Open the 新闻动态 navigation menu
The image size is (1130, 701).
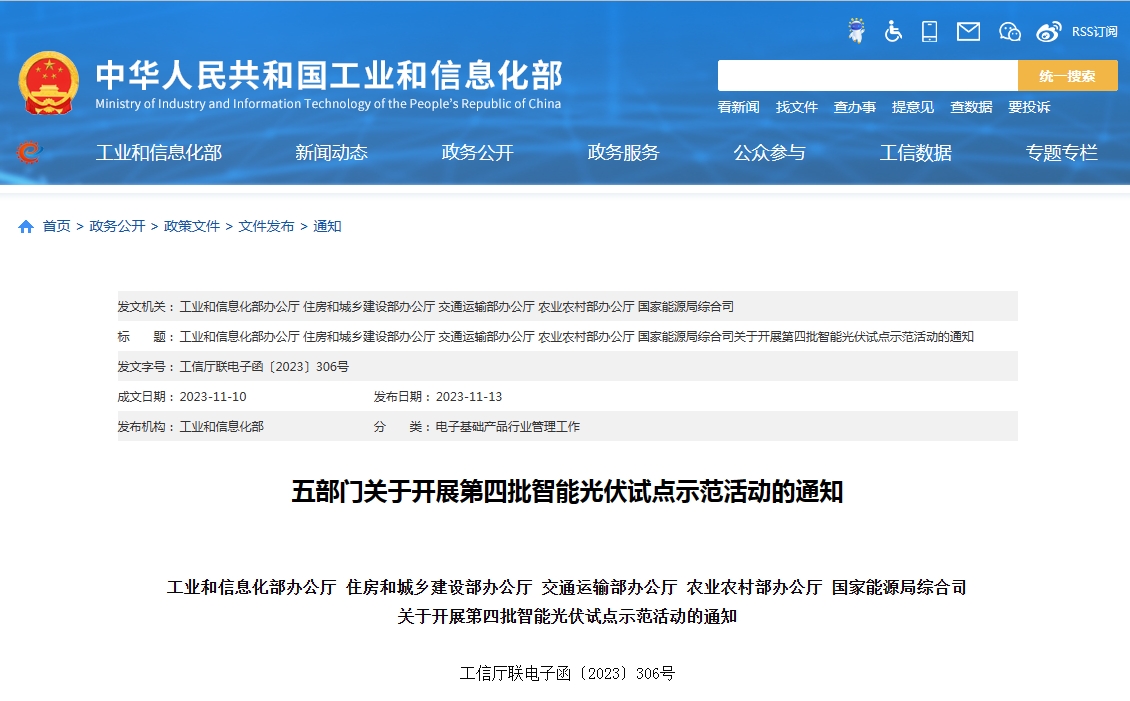pos(331,153)
